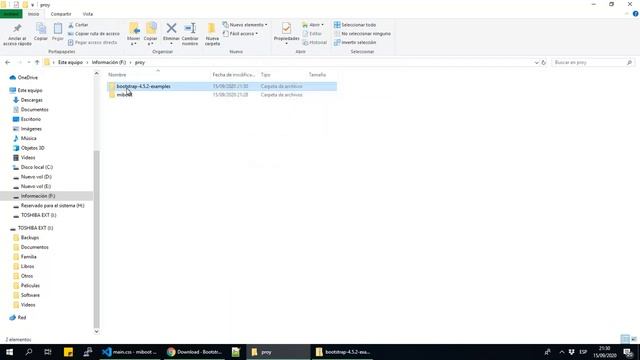Click Seleccionar todo
Viewport: 640px width, 360px height.
(355, 25)
